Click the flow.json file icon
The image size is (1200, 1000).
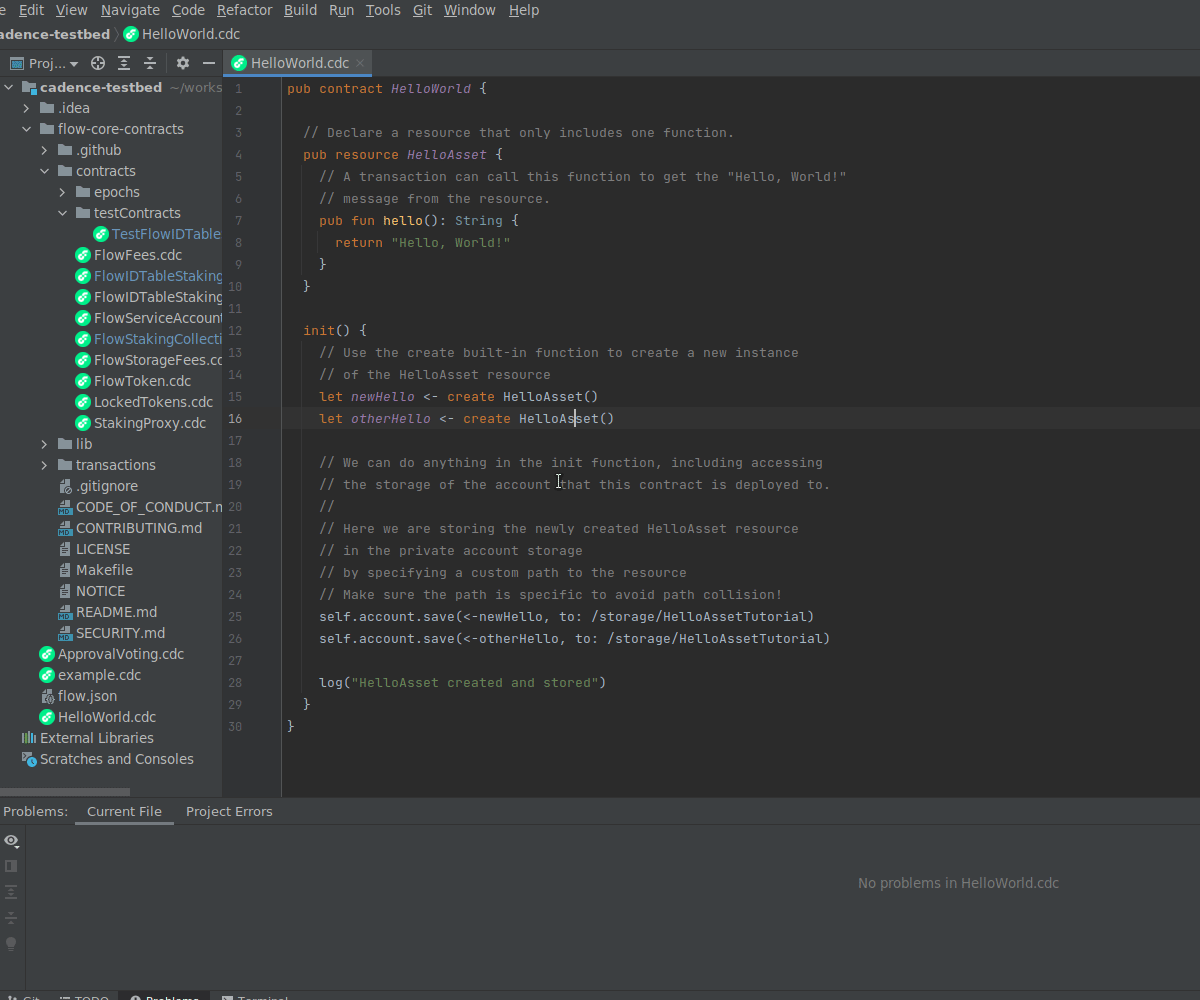pos(47,696)
